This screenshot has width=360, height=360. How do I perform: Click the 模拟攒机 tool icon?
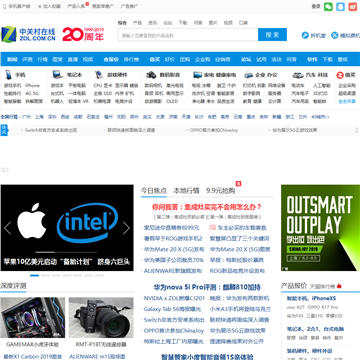(x=334, y=35)
